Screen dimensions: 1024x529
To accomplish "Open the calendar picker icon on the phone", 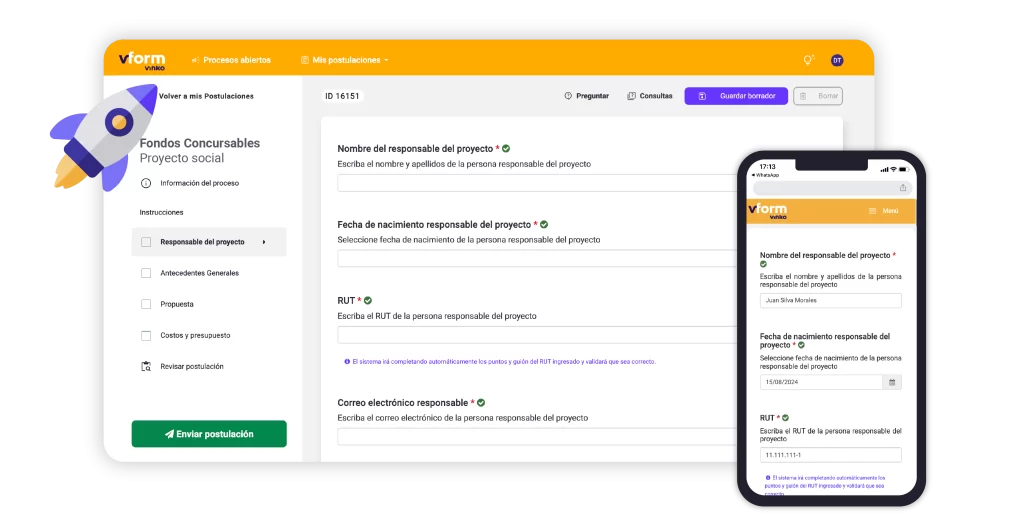I will tap(892, 382).
